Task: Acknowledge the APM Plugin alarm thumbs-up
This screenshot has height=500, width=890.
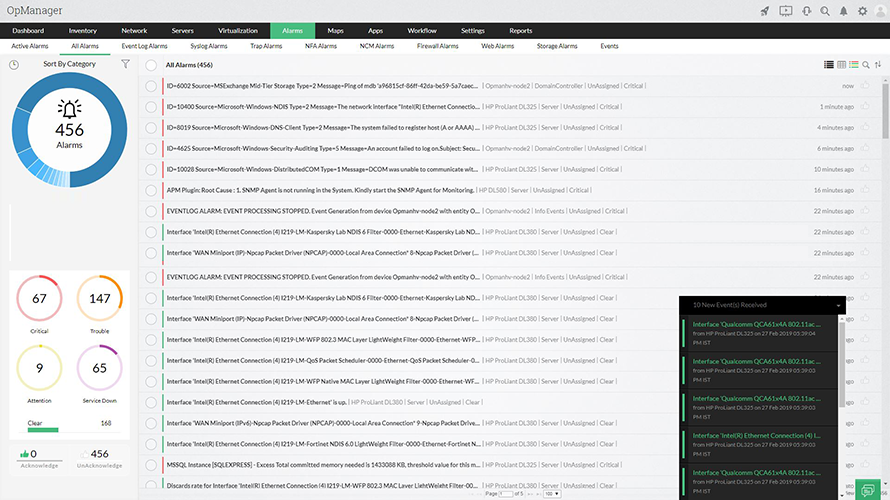Action: [x=864, y=190]
